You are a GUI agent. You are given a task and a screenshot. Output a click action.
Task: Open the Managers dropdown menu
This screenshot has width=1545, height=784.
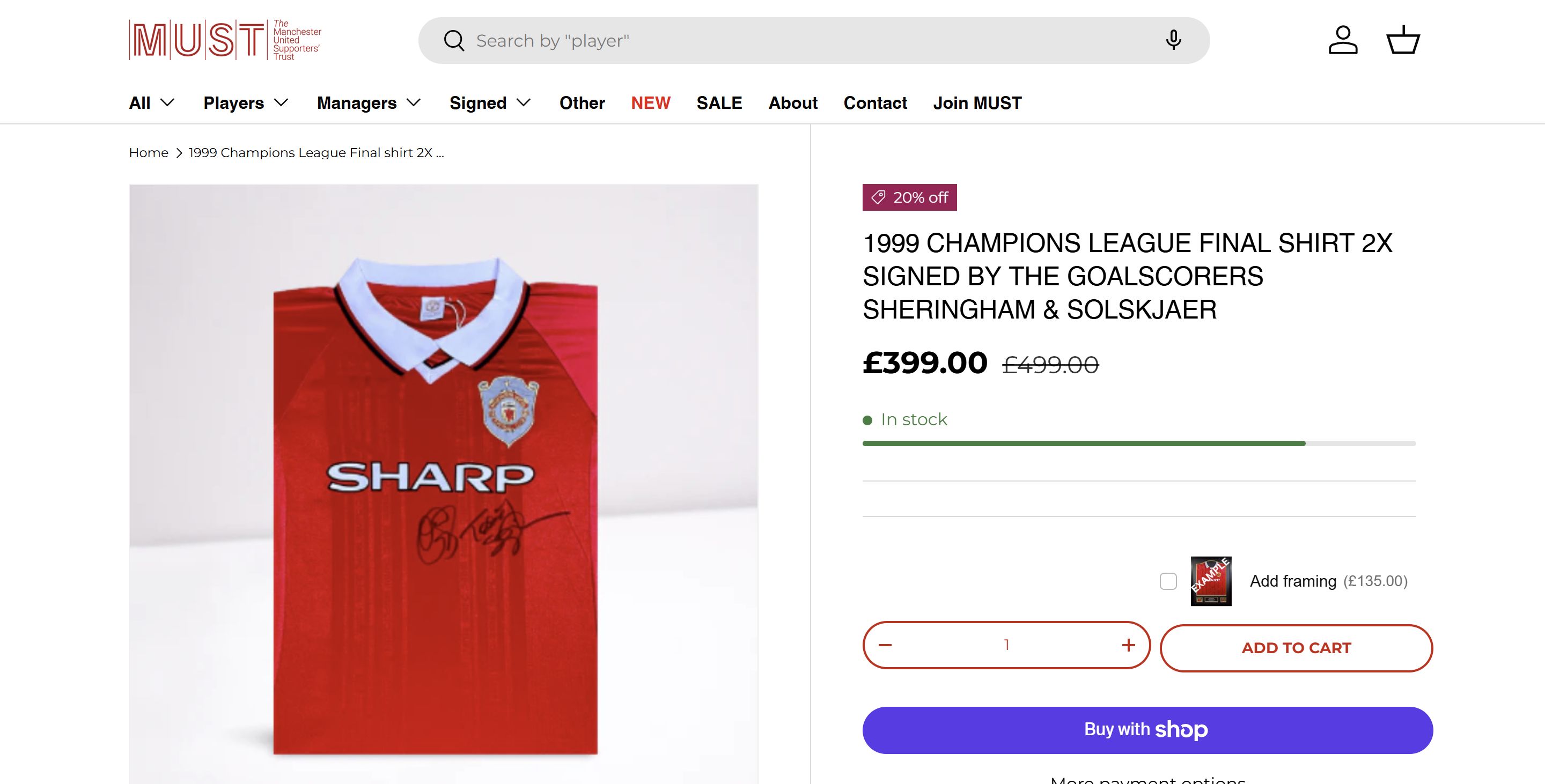coord(368,103)
